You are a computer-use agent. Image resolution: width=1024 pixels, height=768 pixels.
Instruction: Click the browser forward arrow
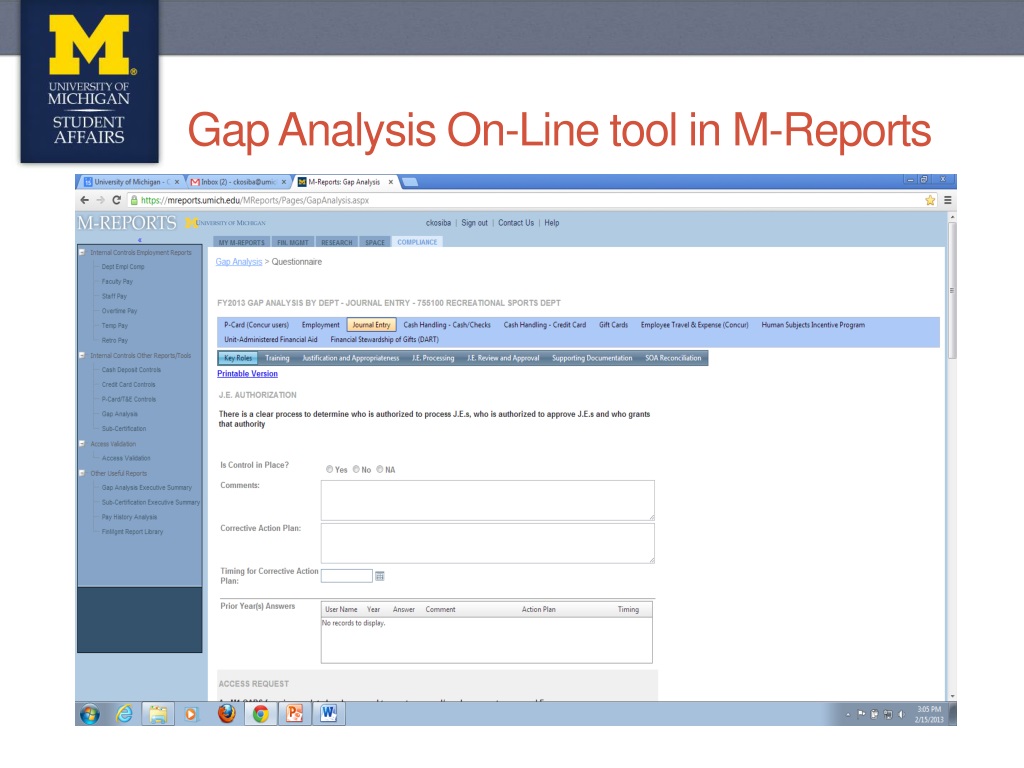100,200
